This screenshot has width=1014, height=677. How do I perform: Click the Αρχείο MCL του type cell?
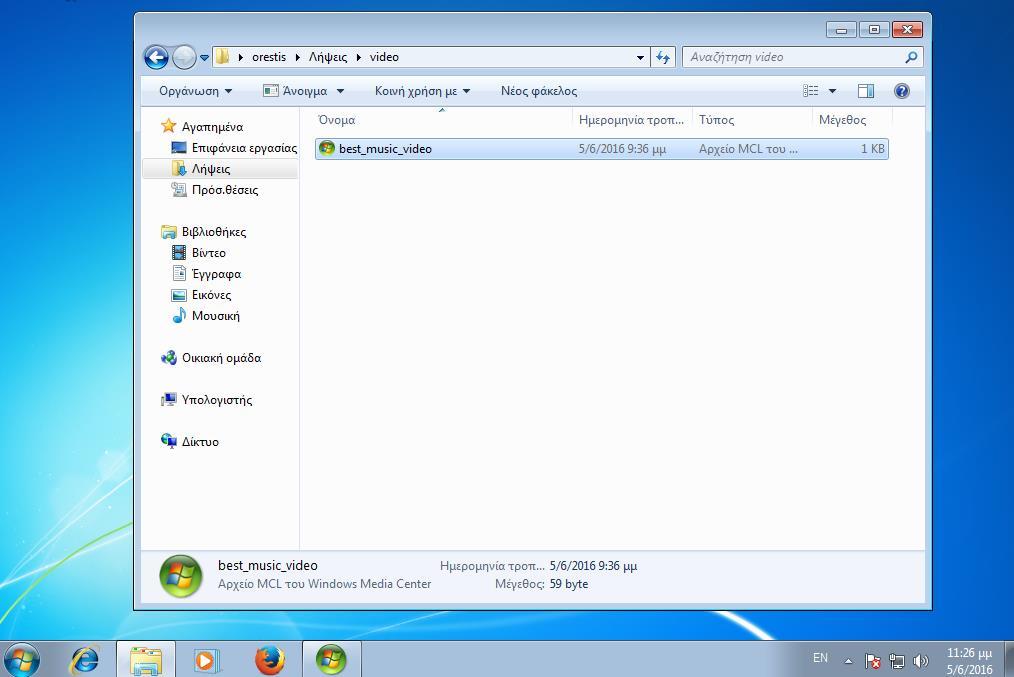tap(748, 149)
